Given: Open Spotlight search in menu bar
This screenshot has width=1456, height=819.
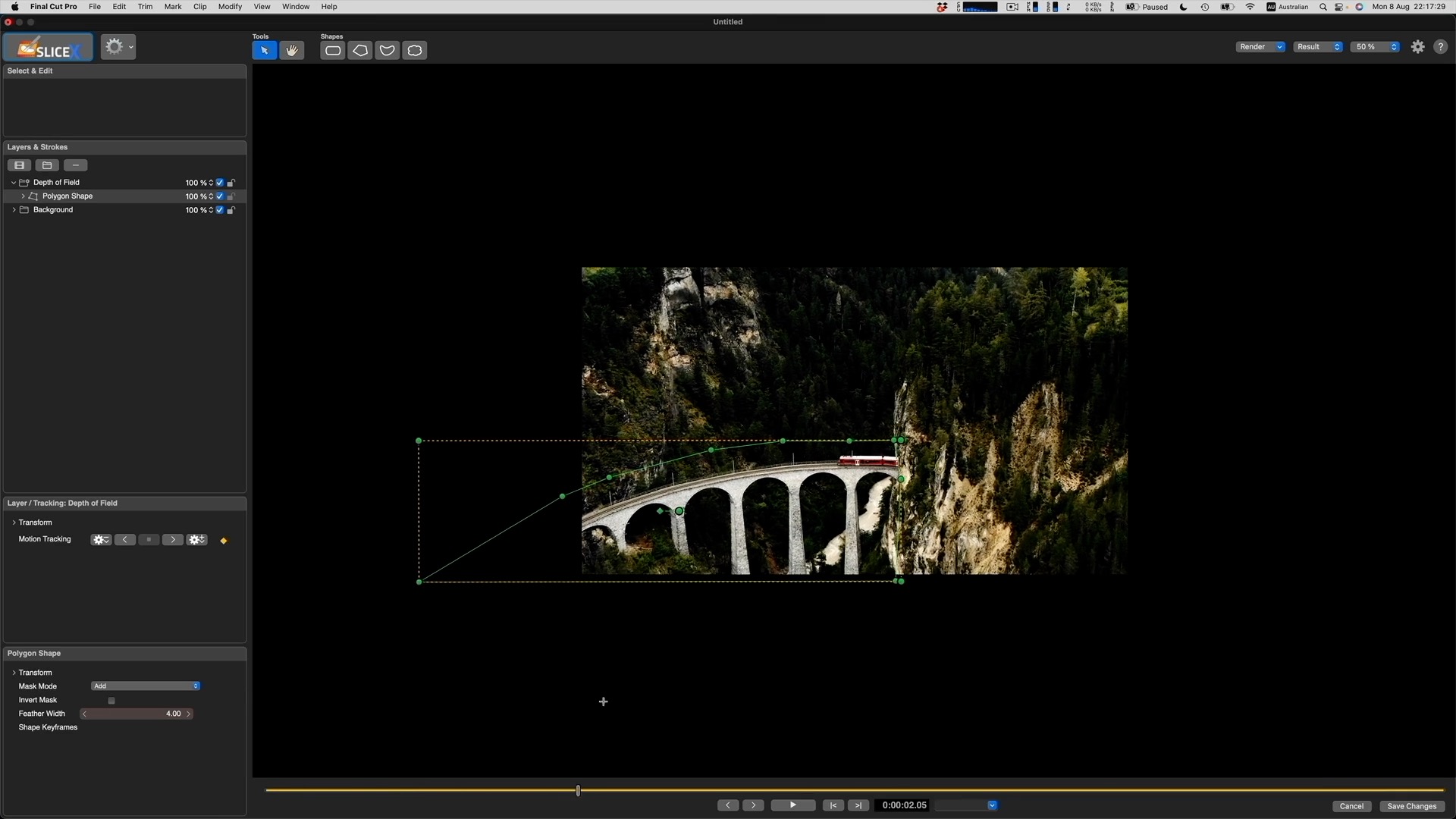Looking at the screenshot, I should 1323,7.
